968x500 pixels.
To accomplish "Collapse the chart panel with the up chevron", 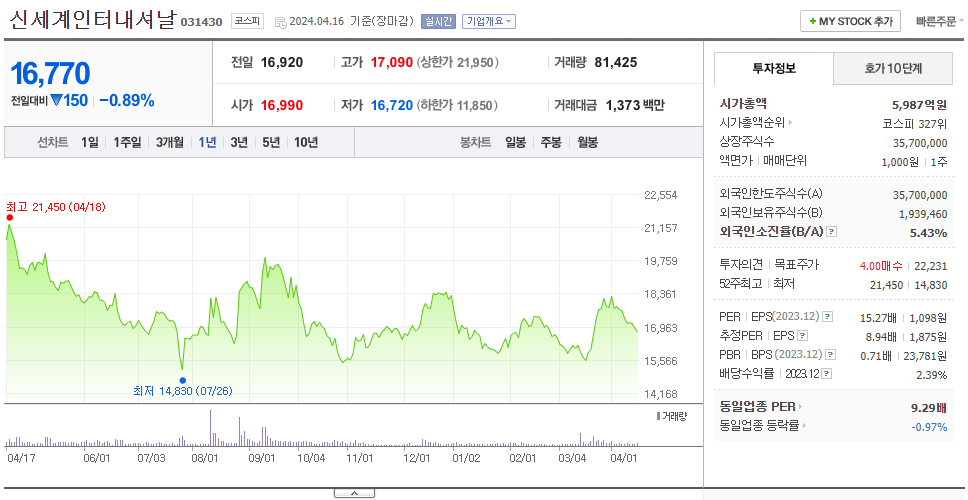I will tap(354, 493).
